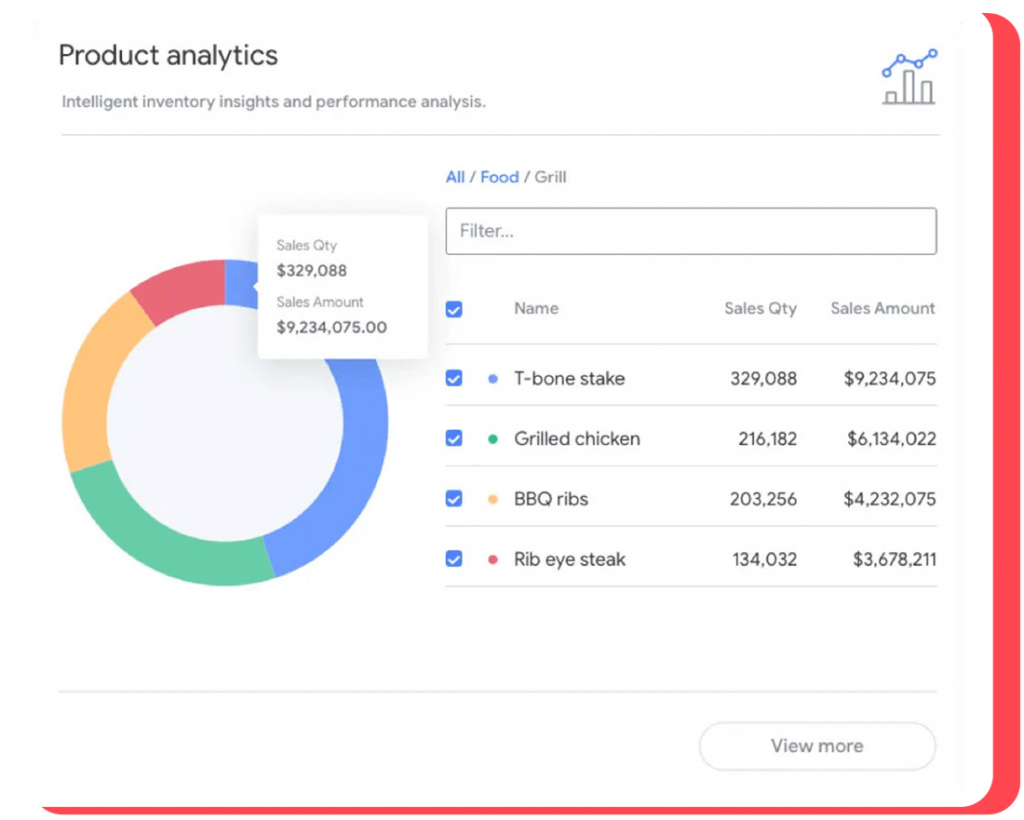Image resolution: width=1024 pixels, height=820 pixels.
Task: Open the Food breadcrumb link
Action: click(x=499, y=177)
